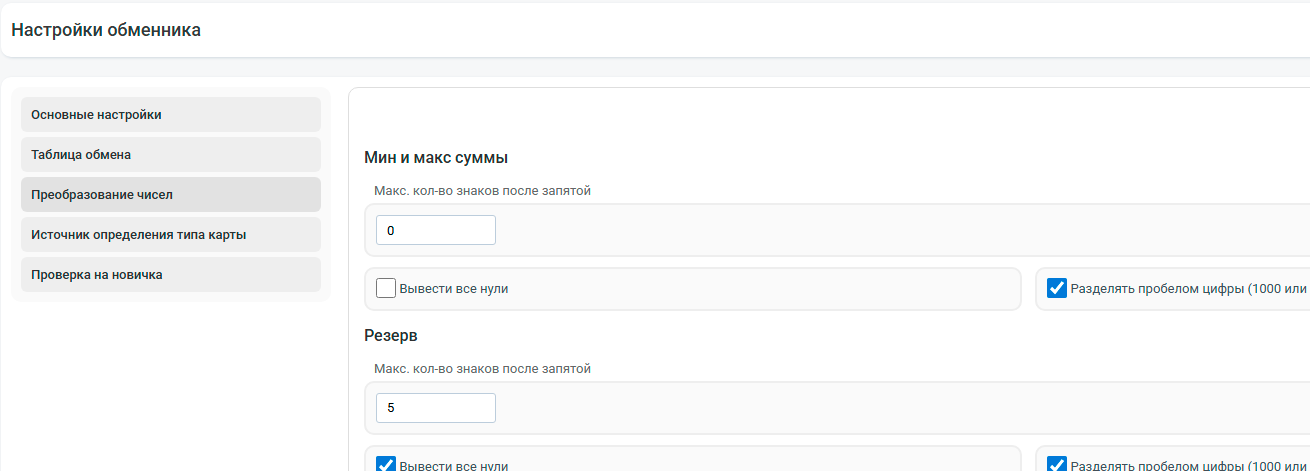Click the Вывести все нули label text under Мин и макс суммы

454,289
